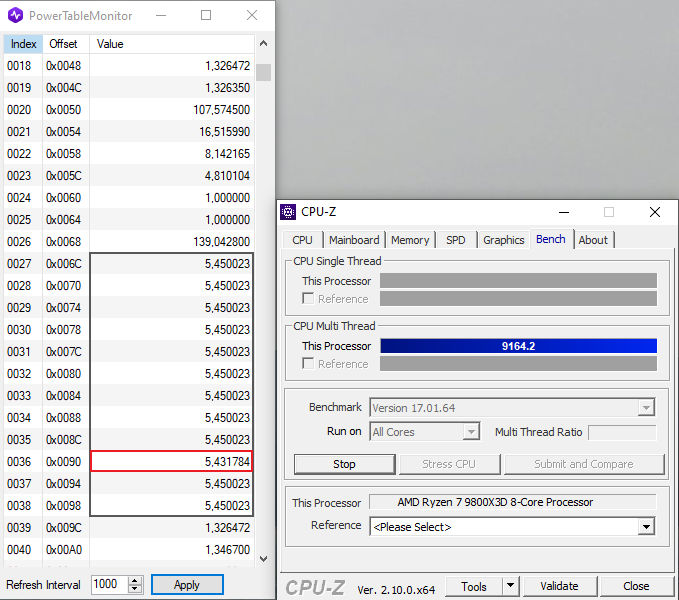Viewport: 679px width, 600px height.
Task: Decrease Refresh Interval with down stepper
Action: (x=135, y=589)
